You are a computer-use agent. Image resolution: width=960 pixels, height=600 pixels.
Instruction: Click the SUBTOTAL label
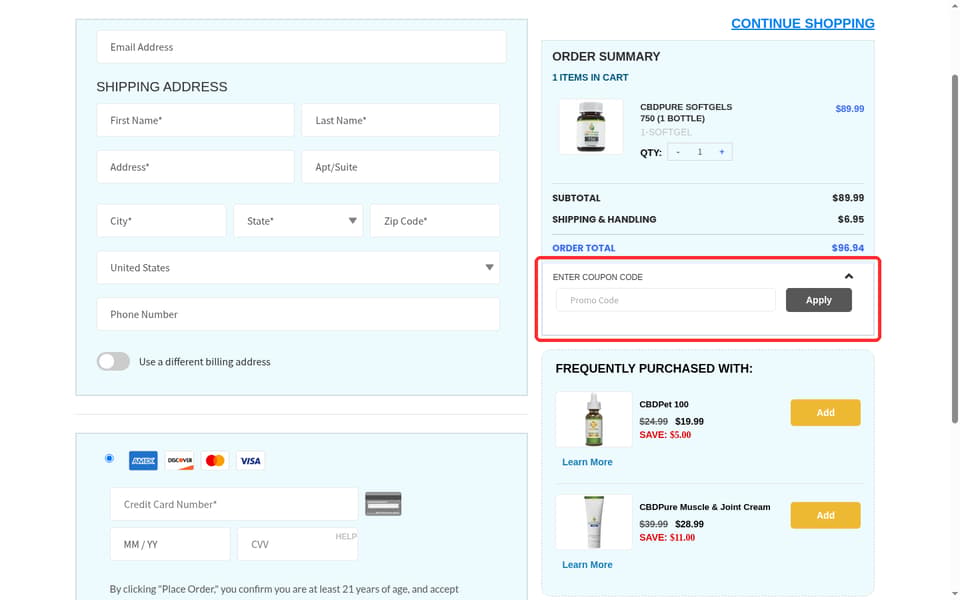pyautogui.click(x=576, y=198)
